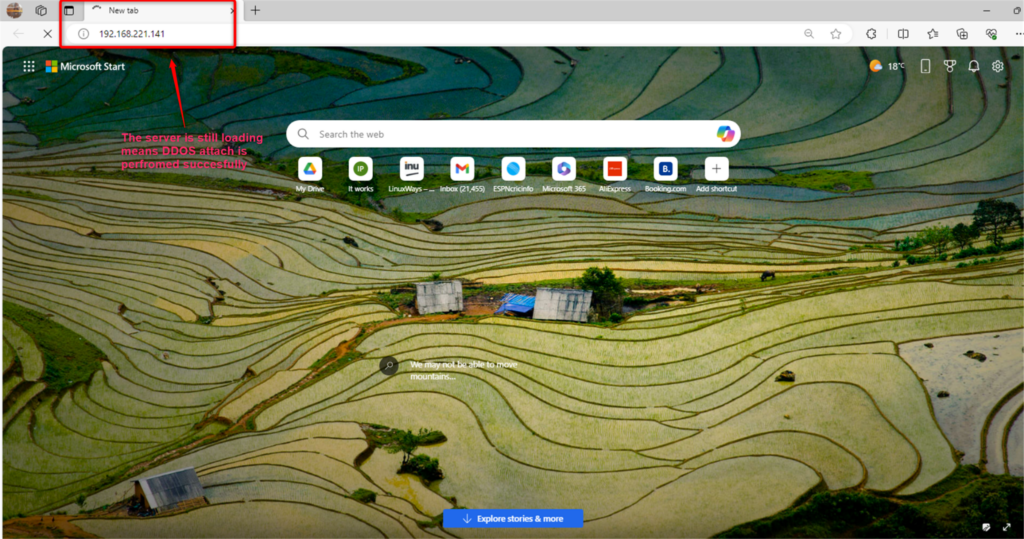The image size is (1024, 539).
Task: Click Explore stories & more
Action: pyautogui.click(x=513, y=519)
